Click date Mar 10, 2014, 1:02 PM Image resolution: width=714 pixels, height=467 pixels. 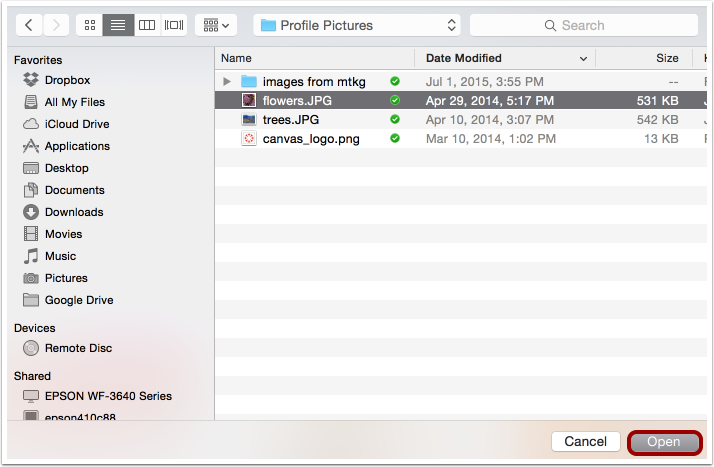[x=491, y=139]
